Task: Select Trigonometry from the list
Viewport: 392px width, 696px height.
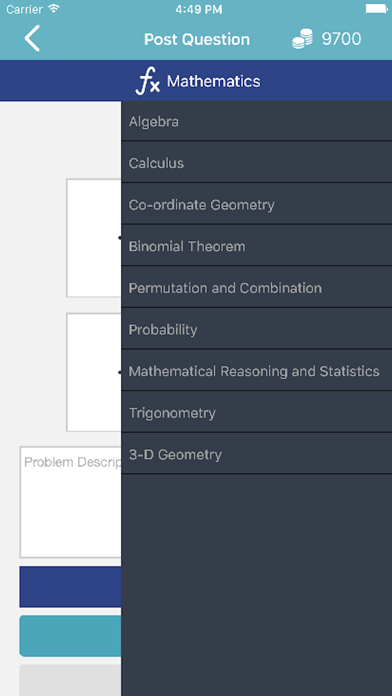Action: click(x=257, y=413)
